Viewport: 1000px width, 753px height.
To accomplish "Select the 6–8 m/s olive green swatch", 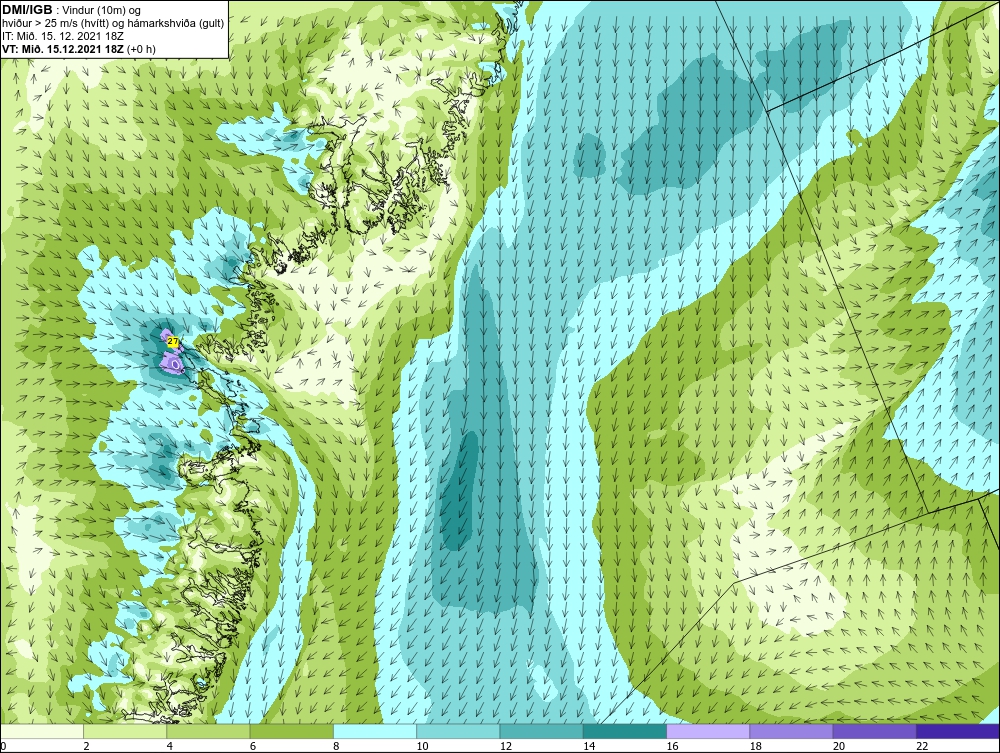I will point(291,731).
